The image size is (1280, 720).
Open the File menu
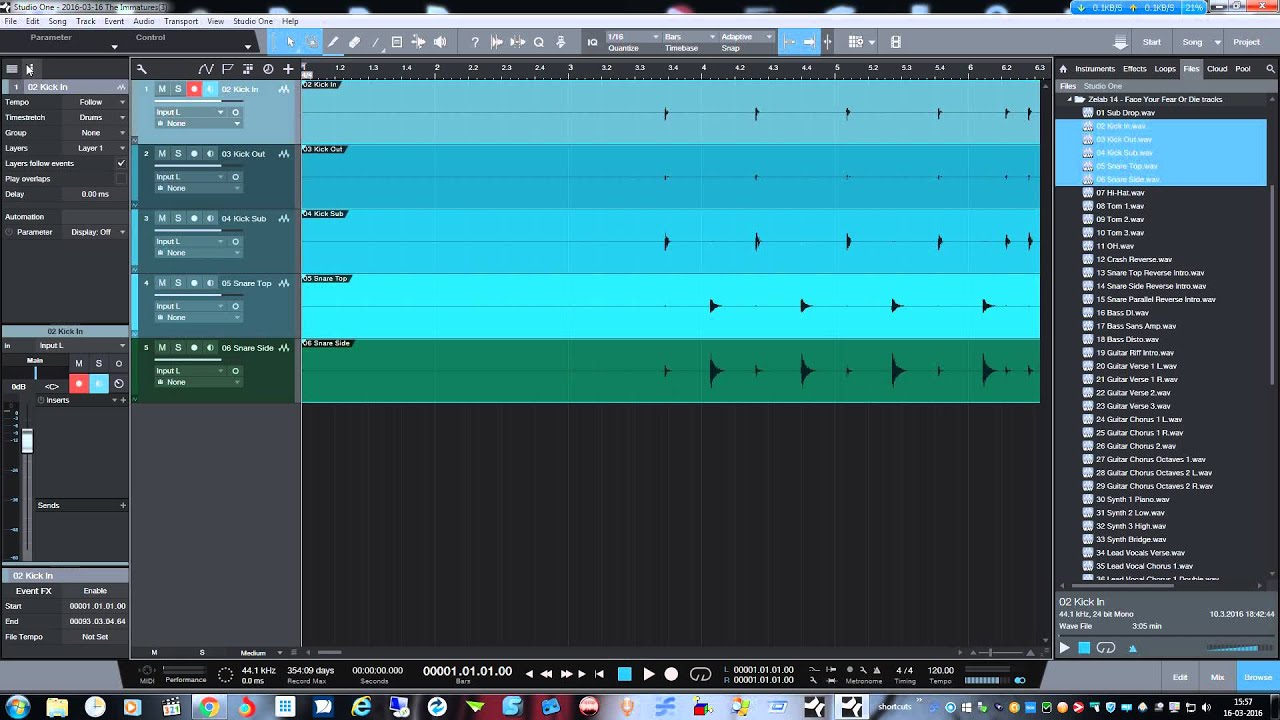click(11, 21)
